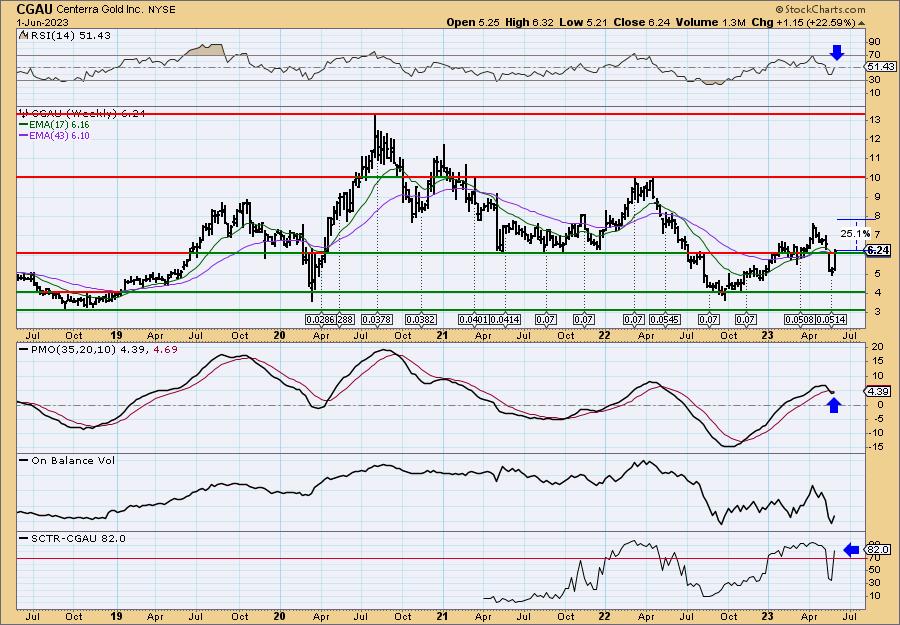The height and width of the screenshot is (625, 900).
Task: Click the 6.24 price axis value tag
Action: (878, 250)
